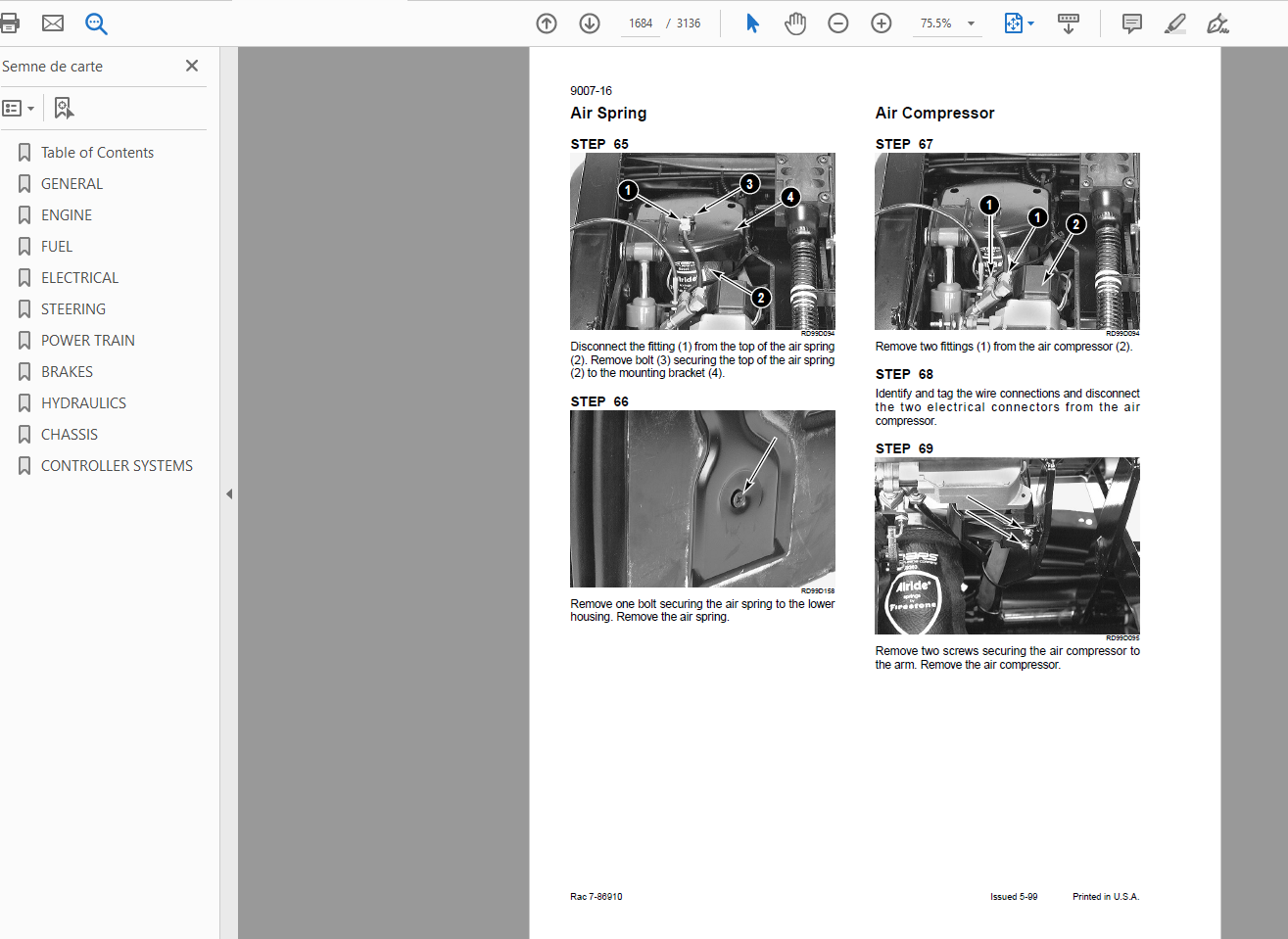This screenshot has height=939, width=1288.
Task: Add a comment with sticky note tool
Action: pyautogui.click(x=1132, y=23)
